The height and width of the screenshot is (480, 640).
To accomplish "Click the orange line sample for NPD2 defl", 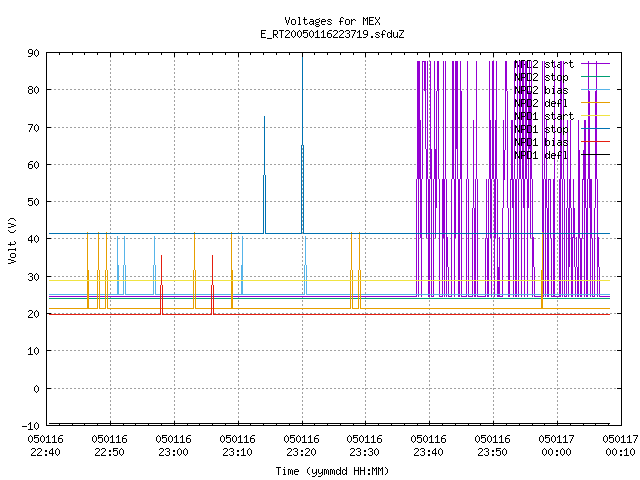I will coord(596,103).
